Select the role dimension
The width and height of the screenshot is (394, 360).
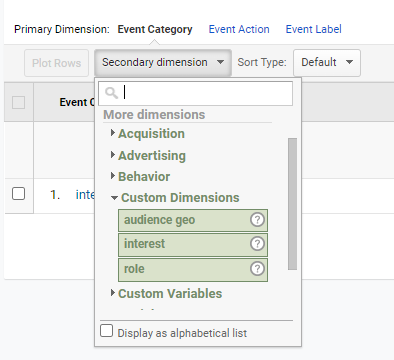(x=193, y=269)
